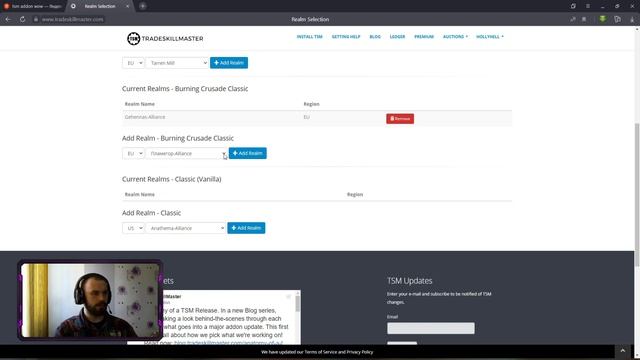The height and width of the screenshot is (360, 640).
Task: Close the Realm Selection tab
Action: click(127, 6)
